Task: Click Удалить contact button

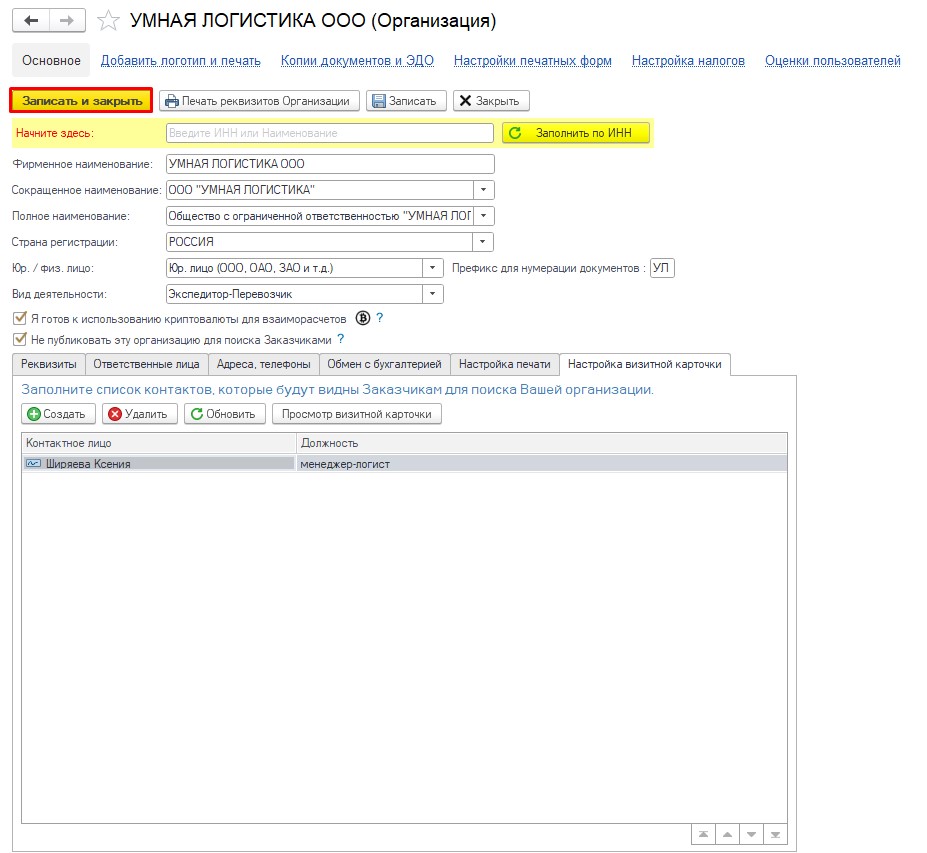Action: pos(140,414)
